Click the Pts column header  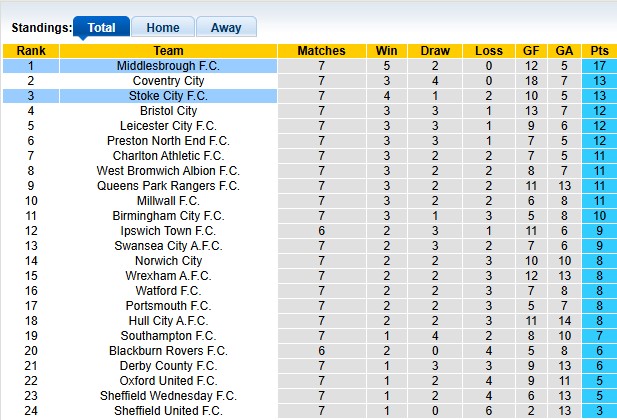pos(600,51)
